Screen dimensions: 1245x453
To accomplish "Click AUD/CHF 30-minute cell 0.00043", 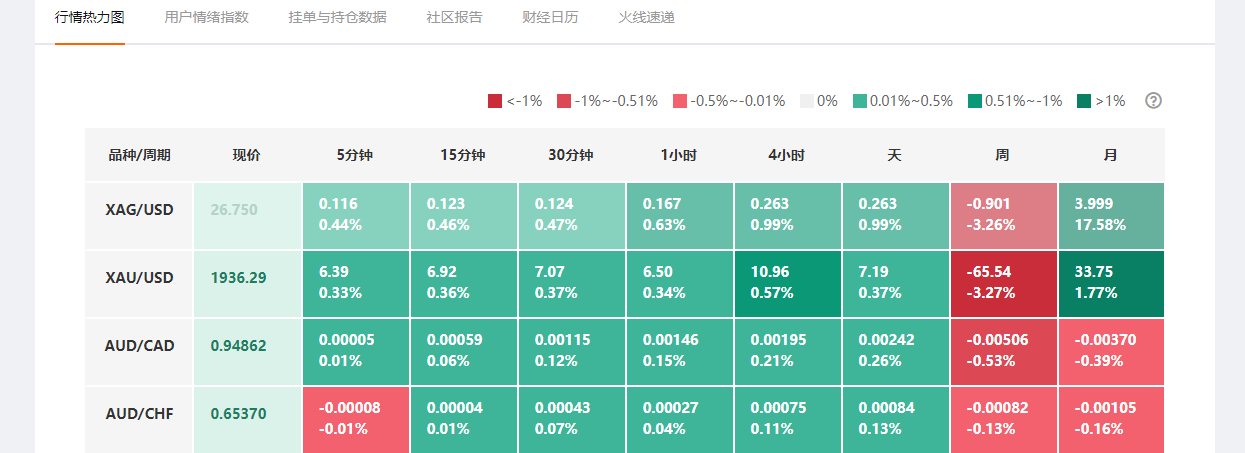I will pyautogui.click(x=571, y=420).
